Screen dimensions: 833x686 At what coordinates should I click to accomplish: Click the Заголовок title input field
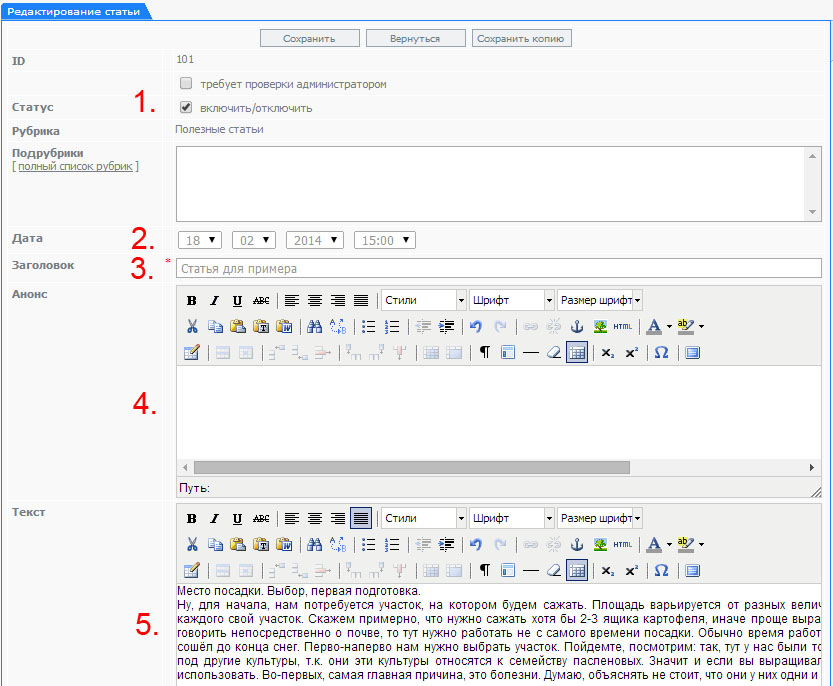point(498,268)
